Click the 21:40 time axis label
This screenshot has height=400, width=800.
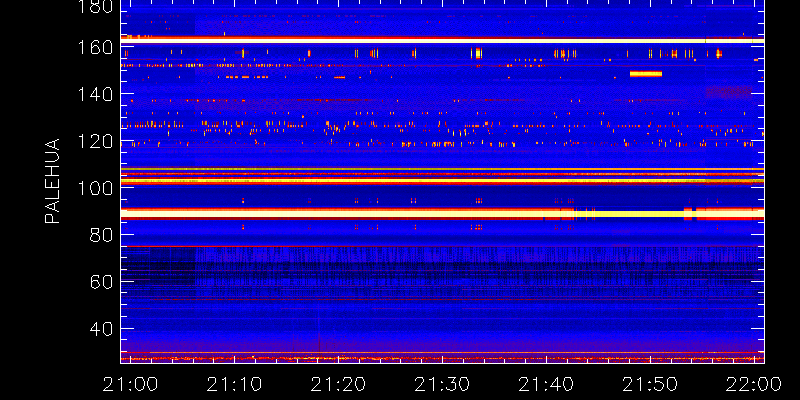546,384
